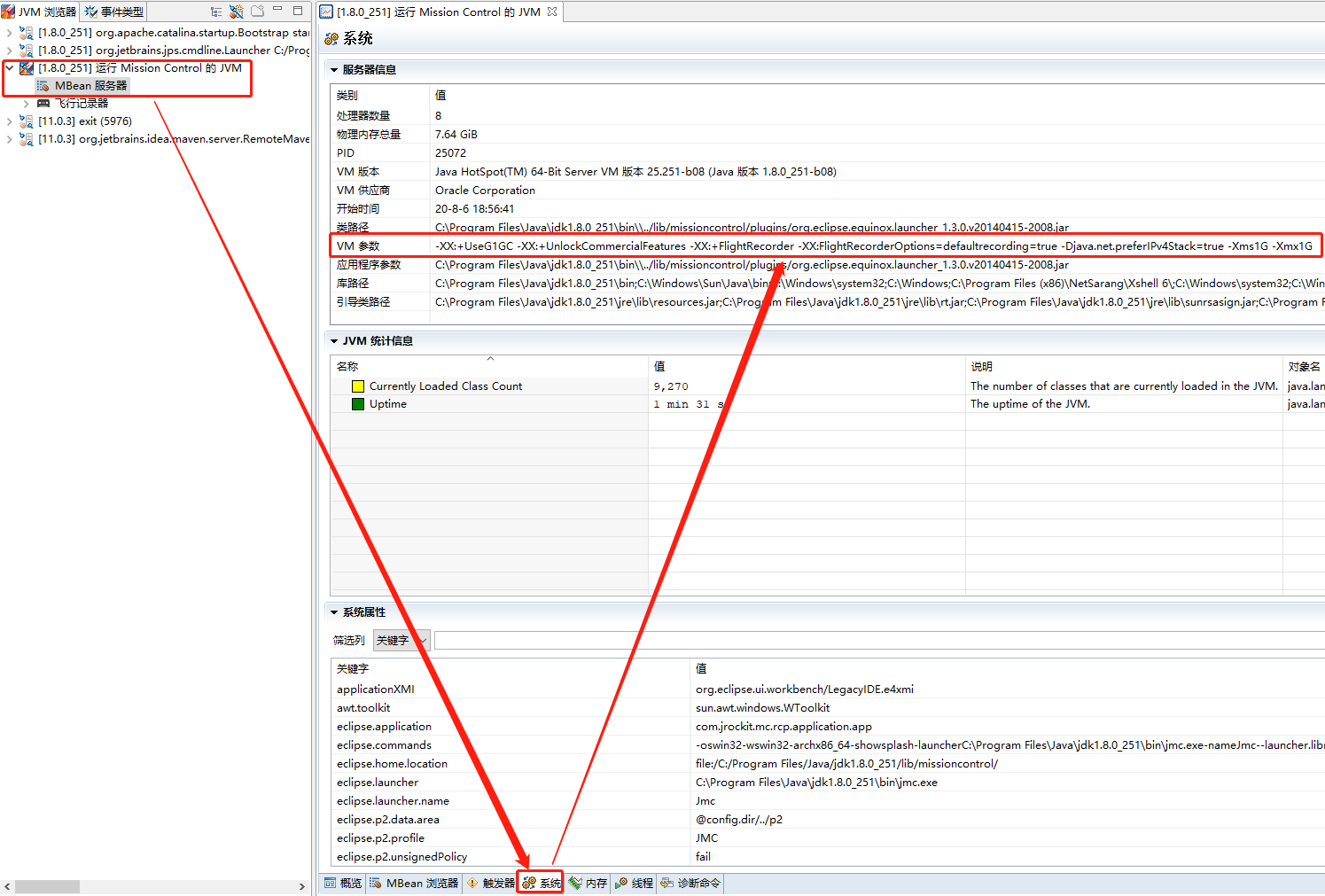The height and width of the screenshot is (896, 1325).
Task: Click the new connection wizard toolbar icon
Action: [x=235, y=11]
